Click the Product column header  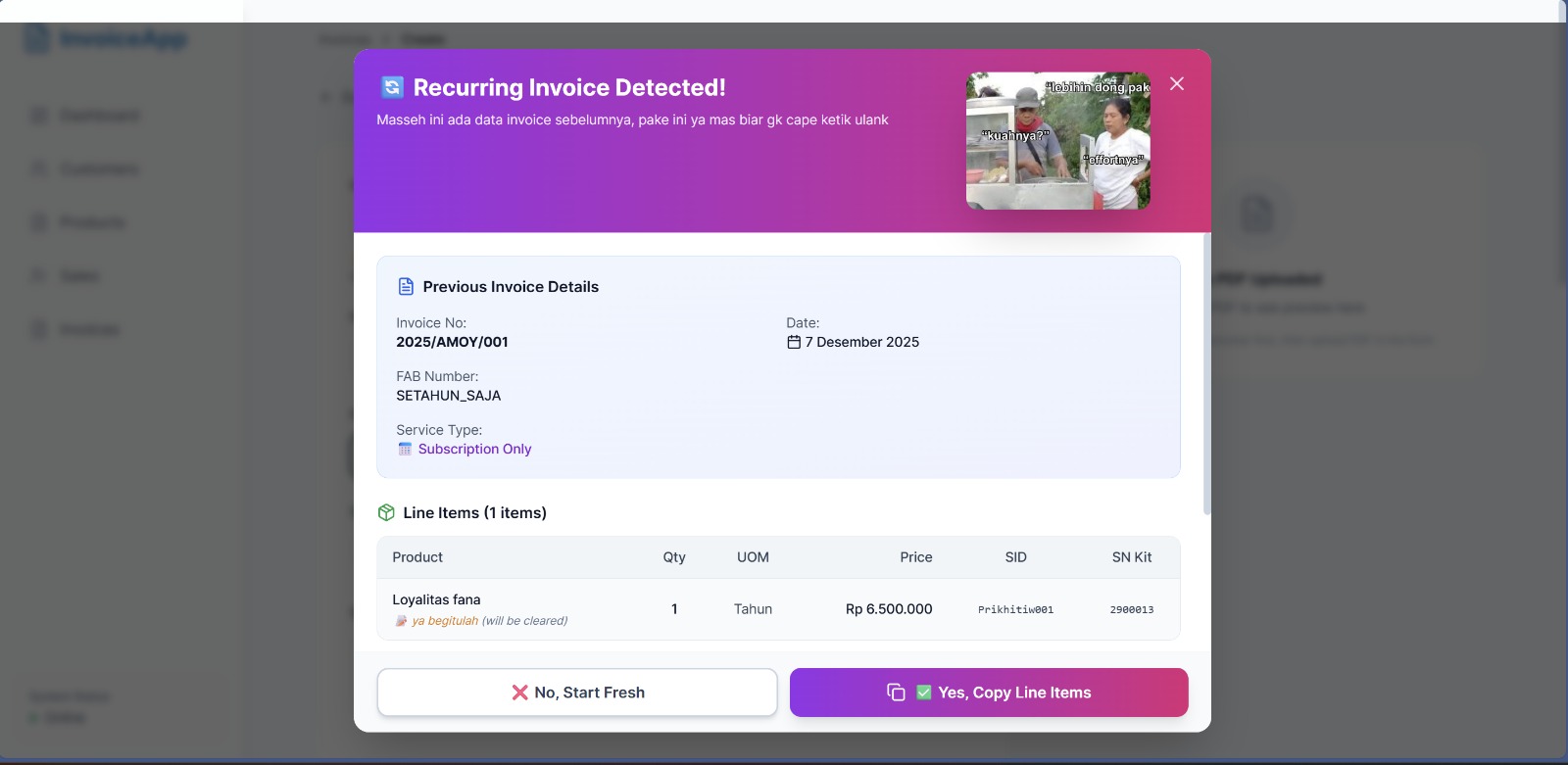417,557
